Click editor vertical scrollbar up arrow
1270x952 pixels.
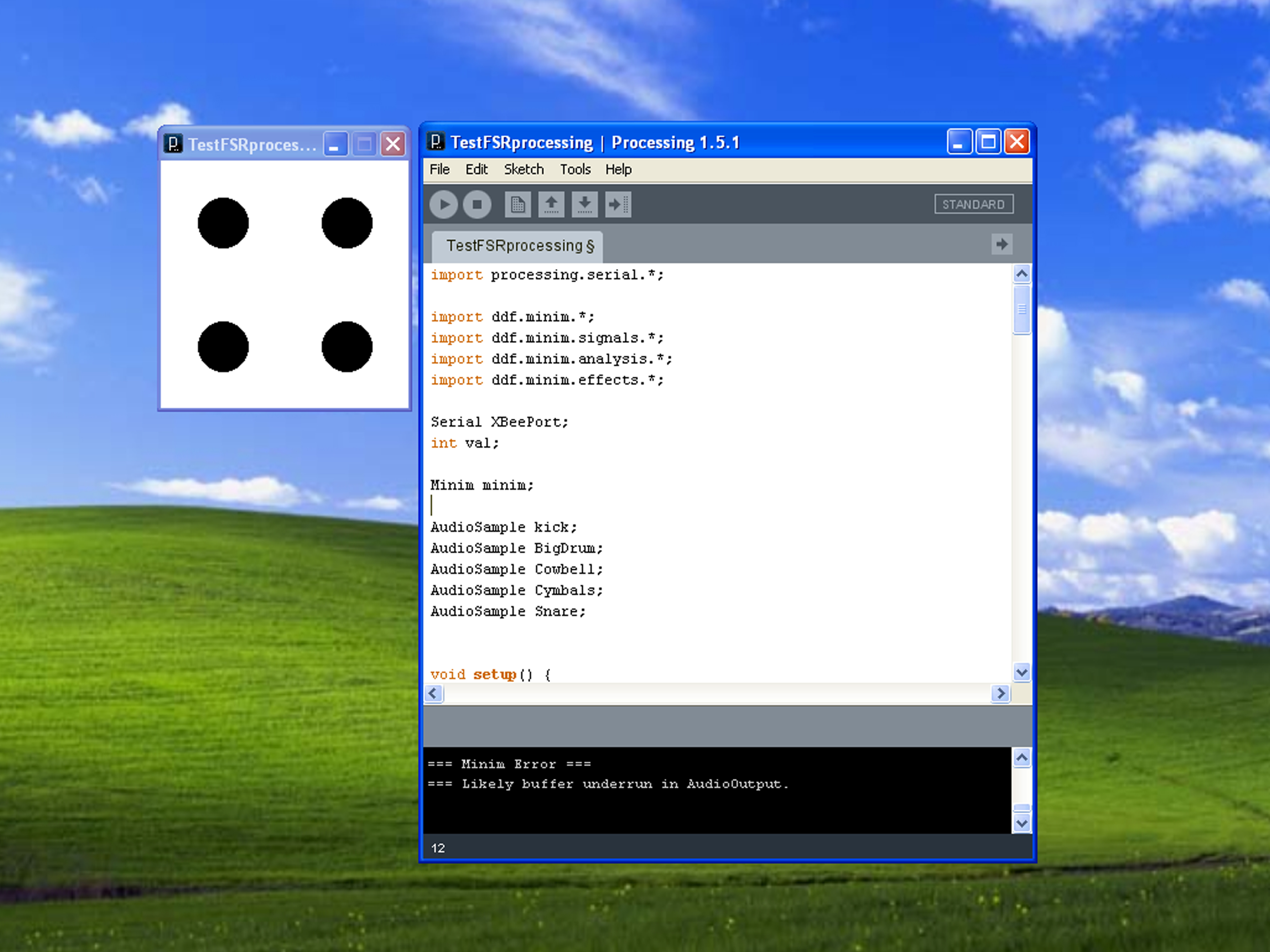coord(1021,274)
